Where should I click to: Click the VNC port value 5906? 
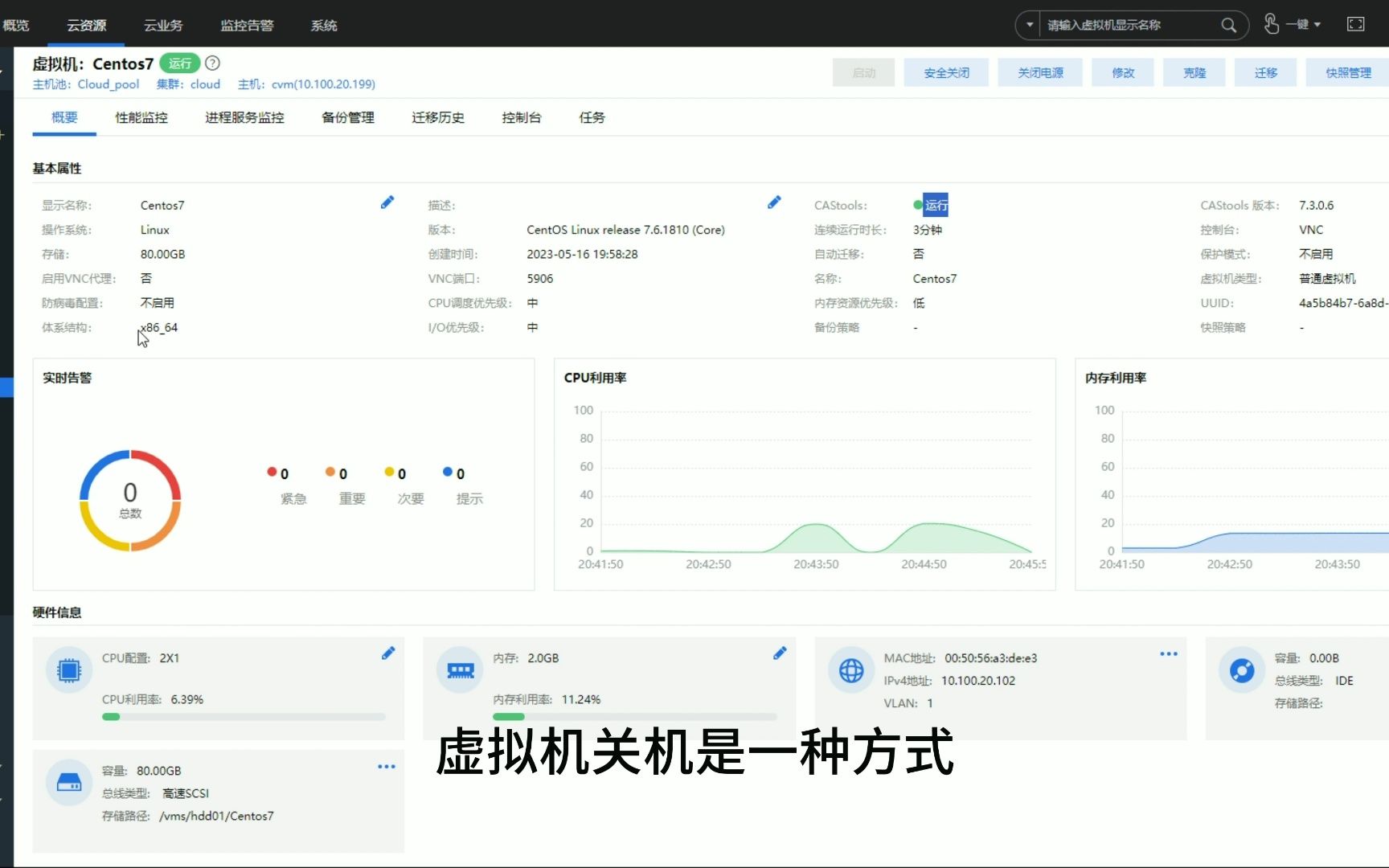[x=540, y=279]
